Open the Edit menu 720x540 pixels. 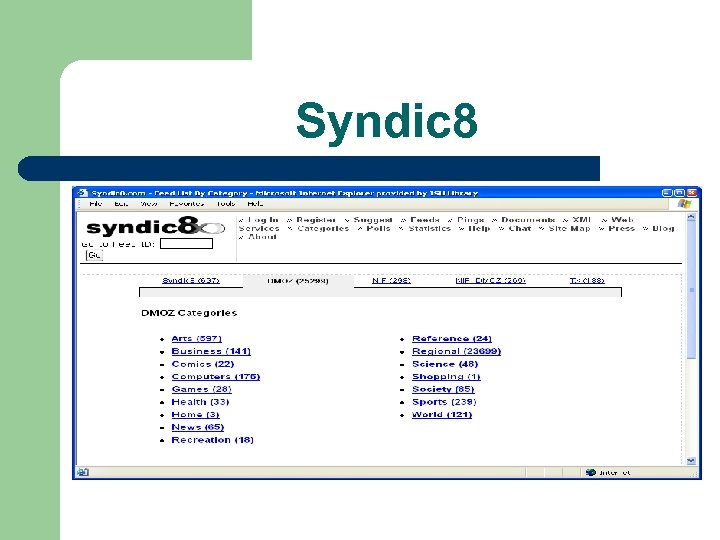[121, 203]
